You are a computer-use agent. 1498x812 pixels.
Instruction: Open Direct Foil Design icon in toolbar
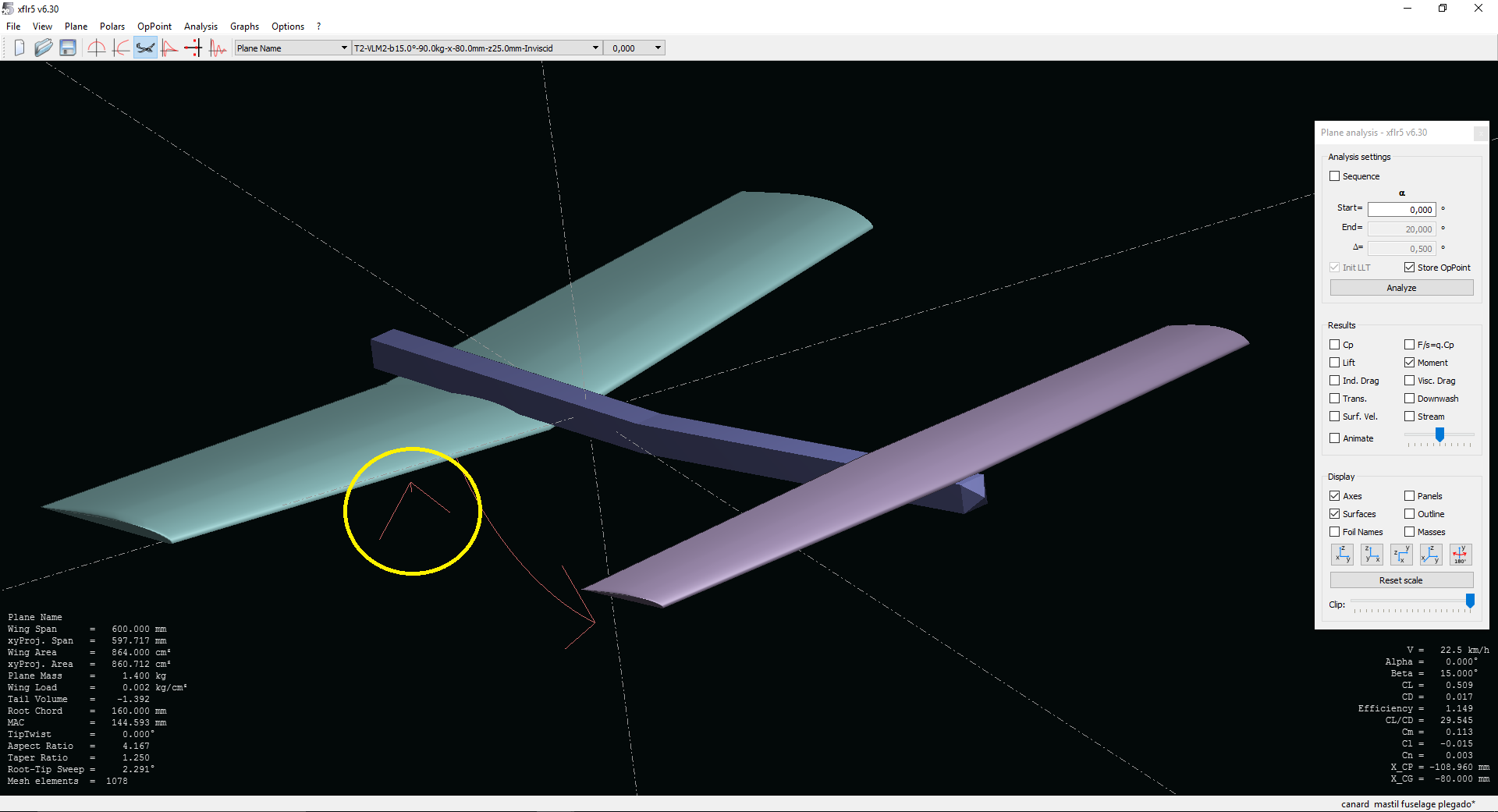[x=97, y=48]
